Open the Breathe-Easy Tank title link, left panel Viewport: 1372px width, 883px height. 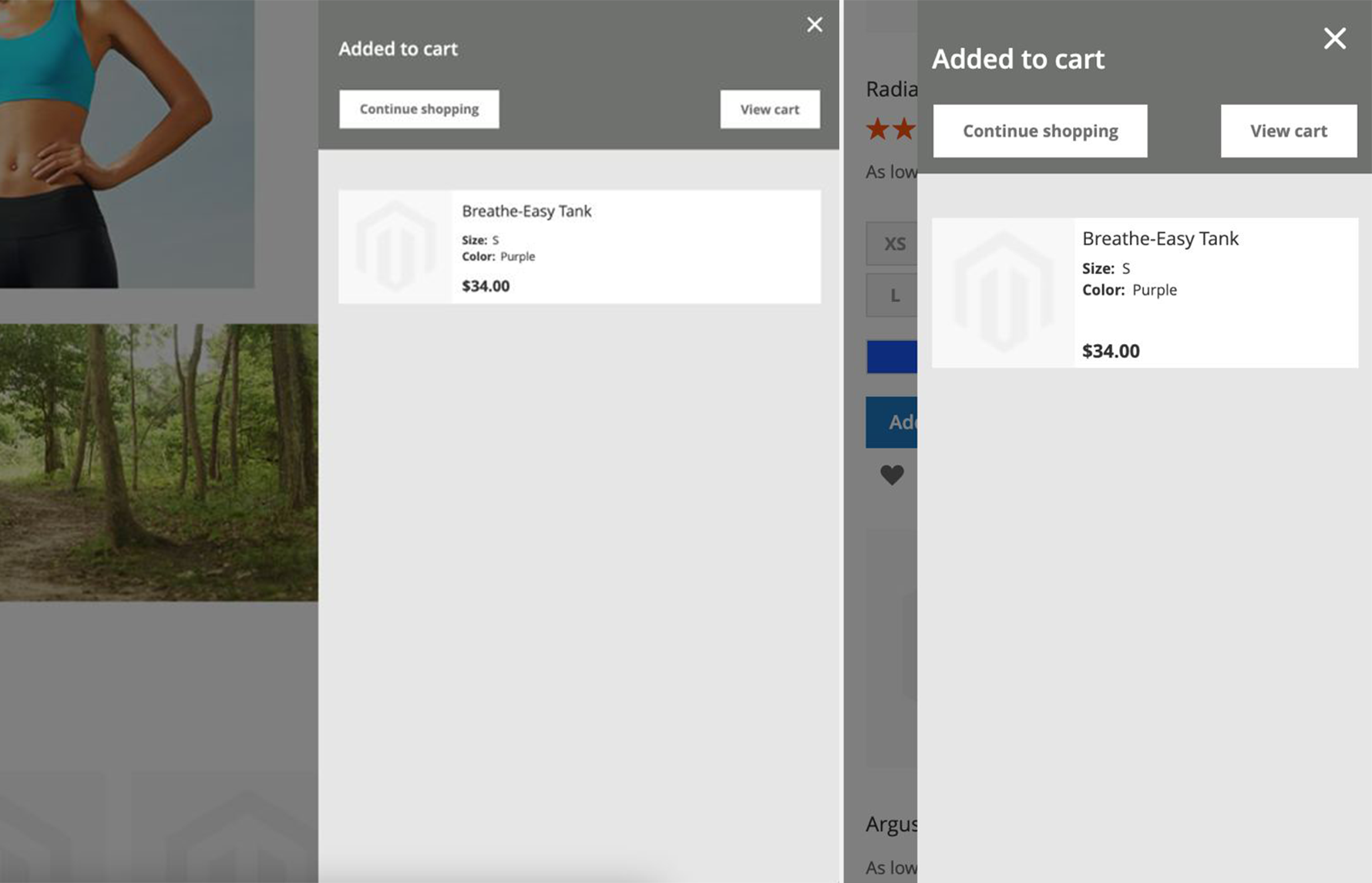click(x=526, y=211)
